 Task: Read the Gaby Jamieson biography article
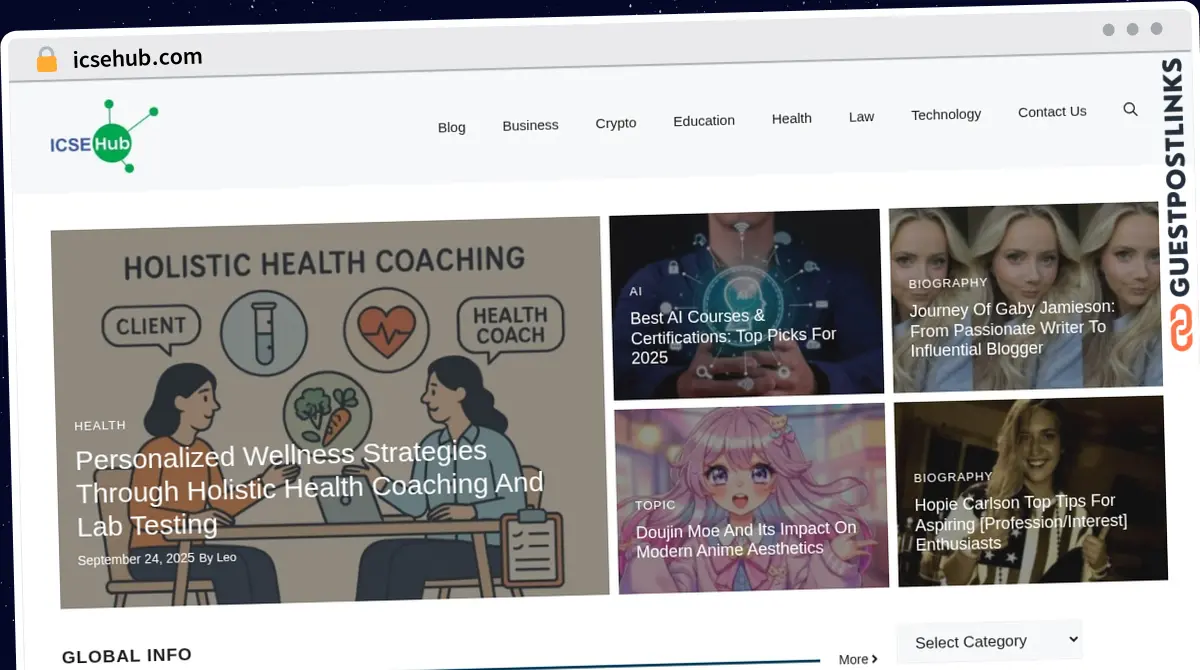(1012, 328)
